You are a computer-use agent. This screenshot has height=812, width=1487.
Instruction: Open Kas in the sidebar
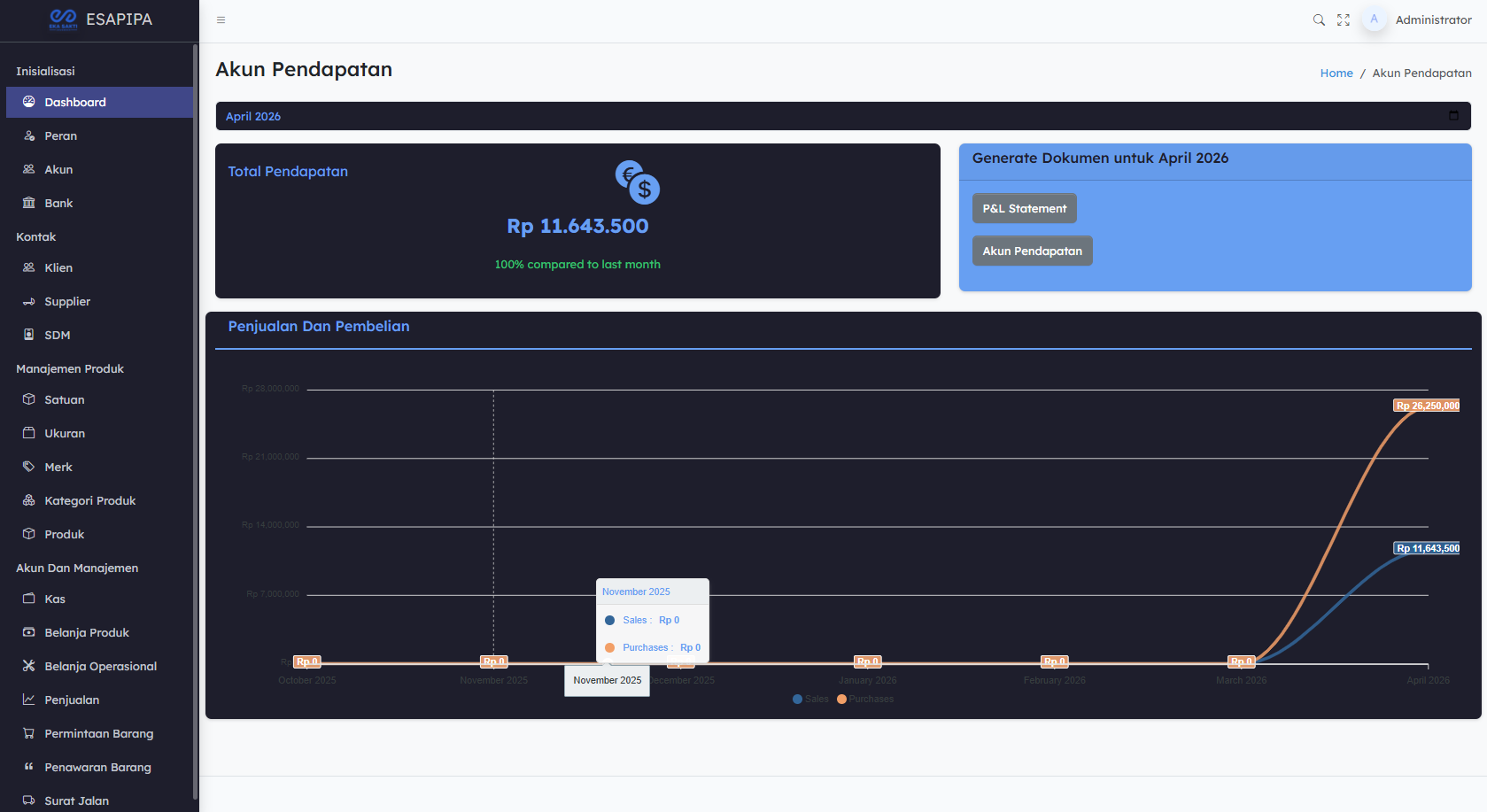[99, 599]
